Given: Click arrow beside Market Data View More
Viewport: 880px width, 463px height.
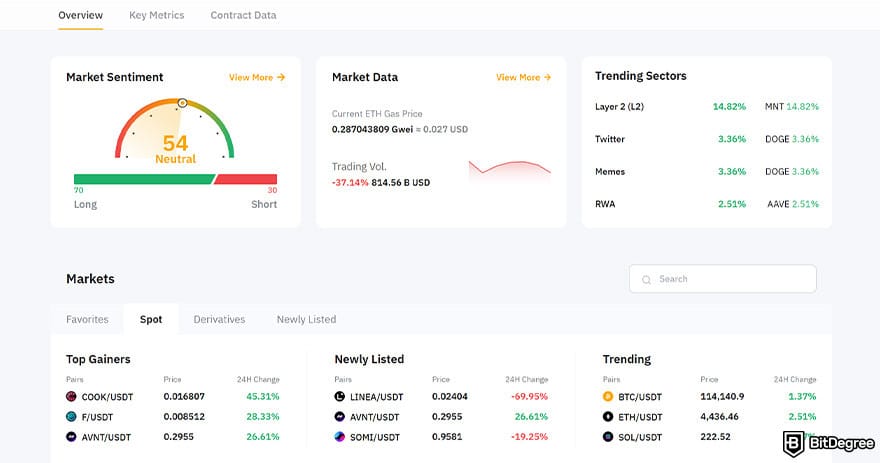Looking at the screenshot, I should click(547, 77).
